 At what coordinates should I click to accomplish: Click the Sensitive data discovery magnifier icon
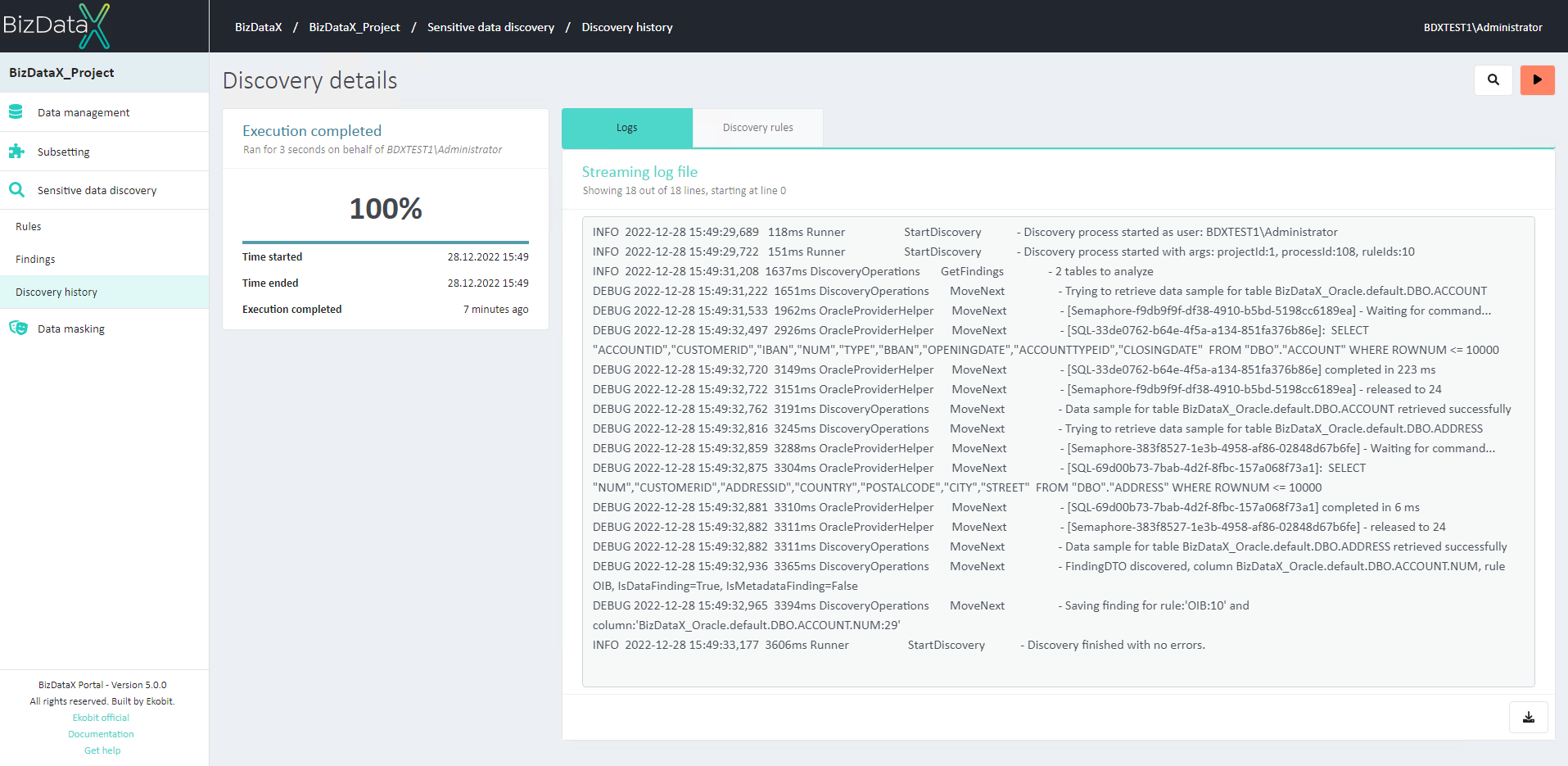(x=16, y=190)
